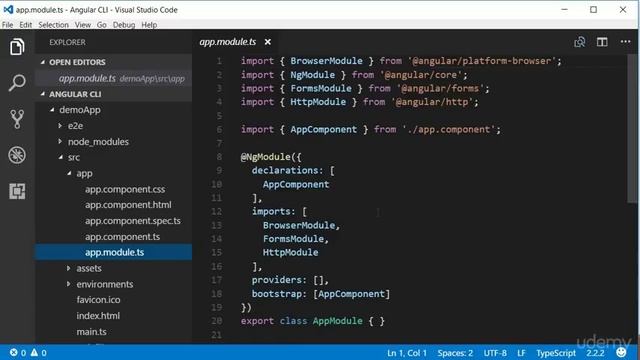The width and height of the screenshot is (640, 360).
Task: Collapse the Open Editors section
Action: tap(43, 62)
